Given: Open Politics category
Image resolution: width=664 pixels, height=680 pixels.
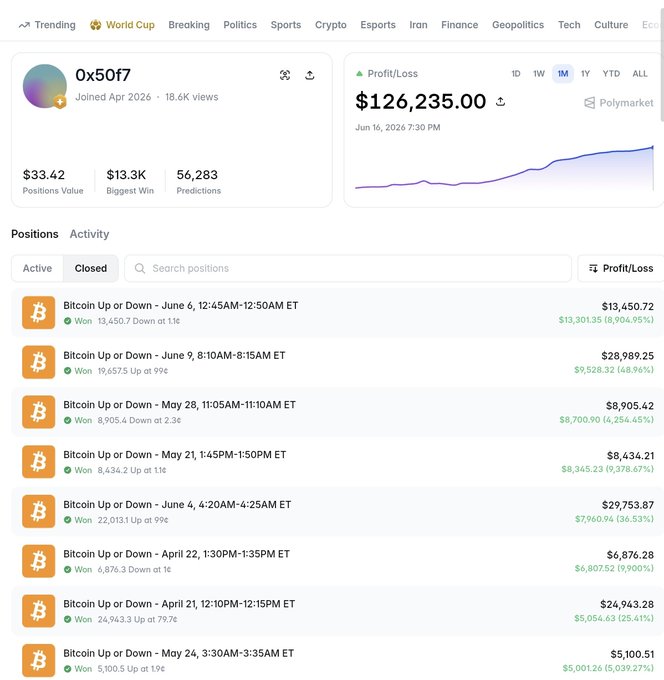Looking at the screenshot, I should pos(240,25).
